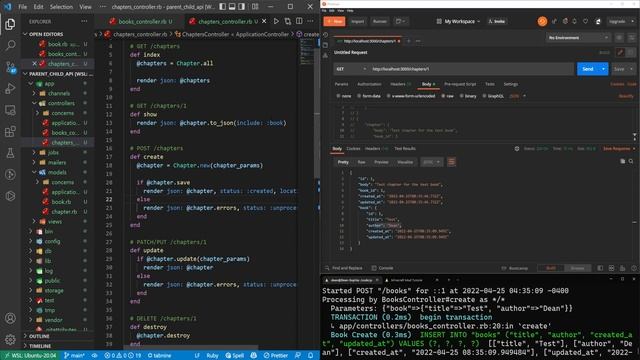Send the Postman request

click(x=588, y=69)
